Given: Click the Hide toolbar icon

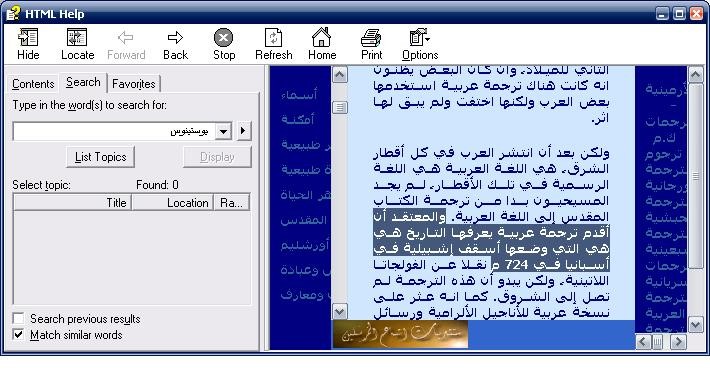Looking at the screenshot, I should coord(28,38).
